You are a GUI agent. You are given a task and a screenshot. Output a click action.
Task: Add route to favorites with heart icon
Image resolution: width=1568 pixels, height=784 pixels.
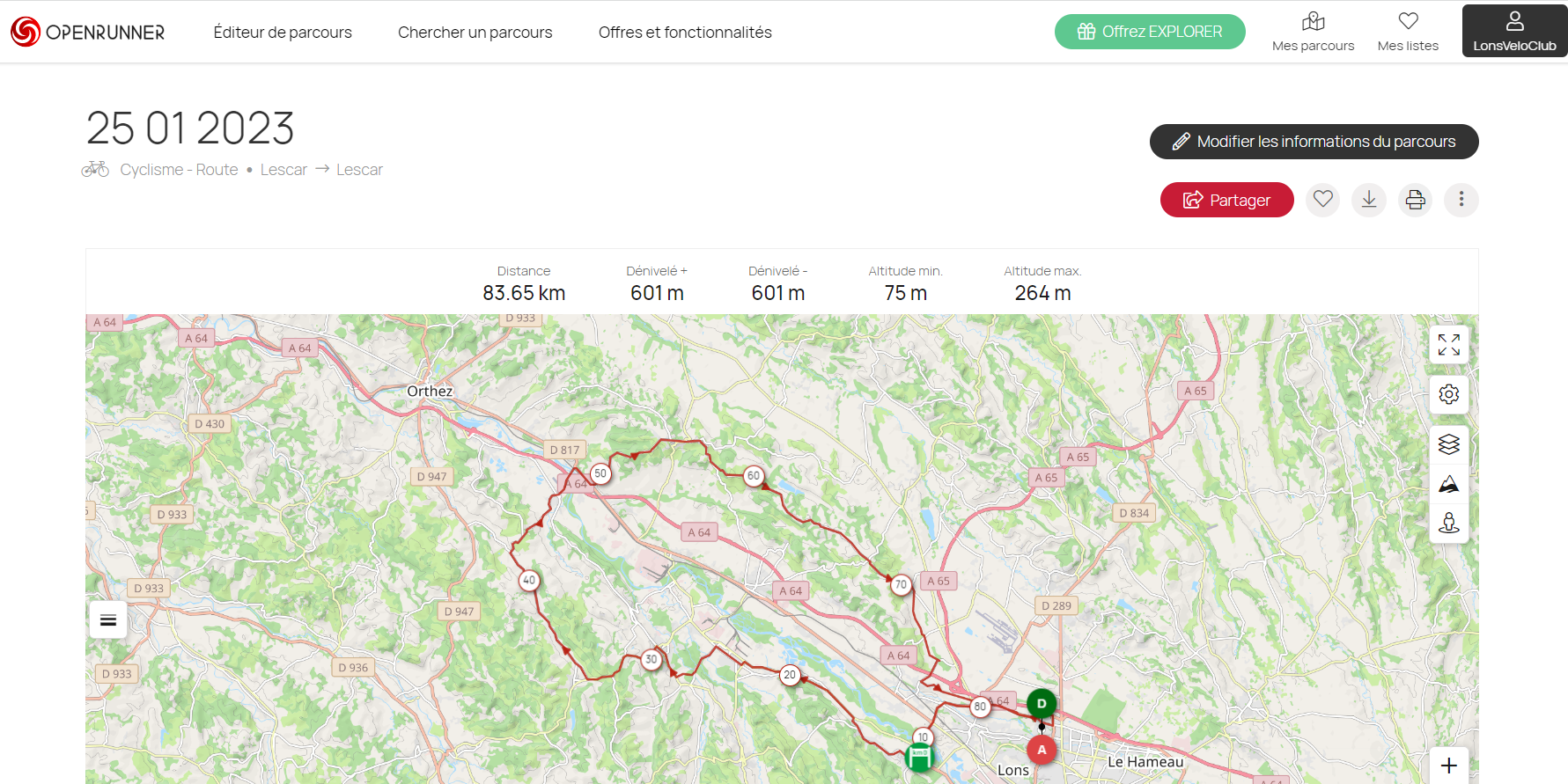[1322, 200]
